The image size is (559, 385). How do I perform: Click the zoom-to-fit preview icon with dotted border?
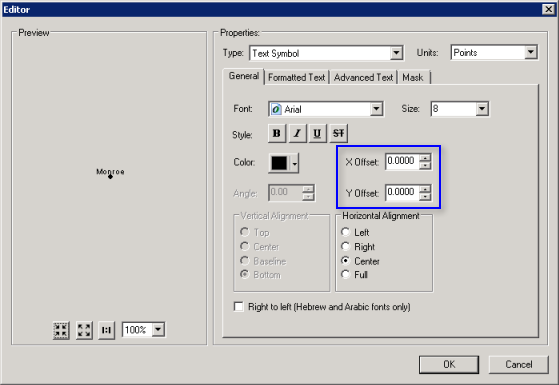[61, 330]
